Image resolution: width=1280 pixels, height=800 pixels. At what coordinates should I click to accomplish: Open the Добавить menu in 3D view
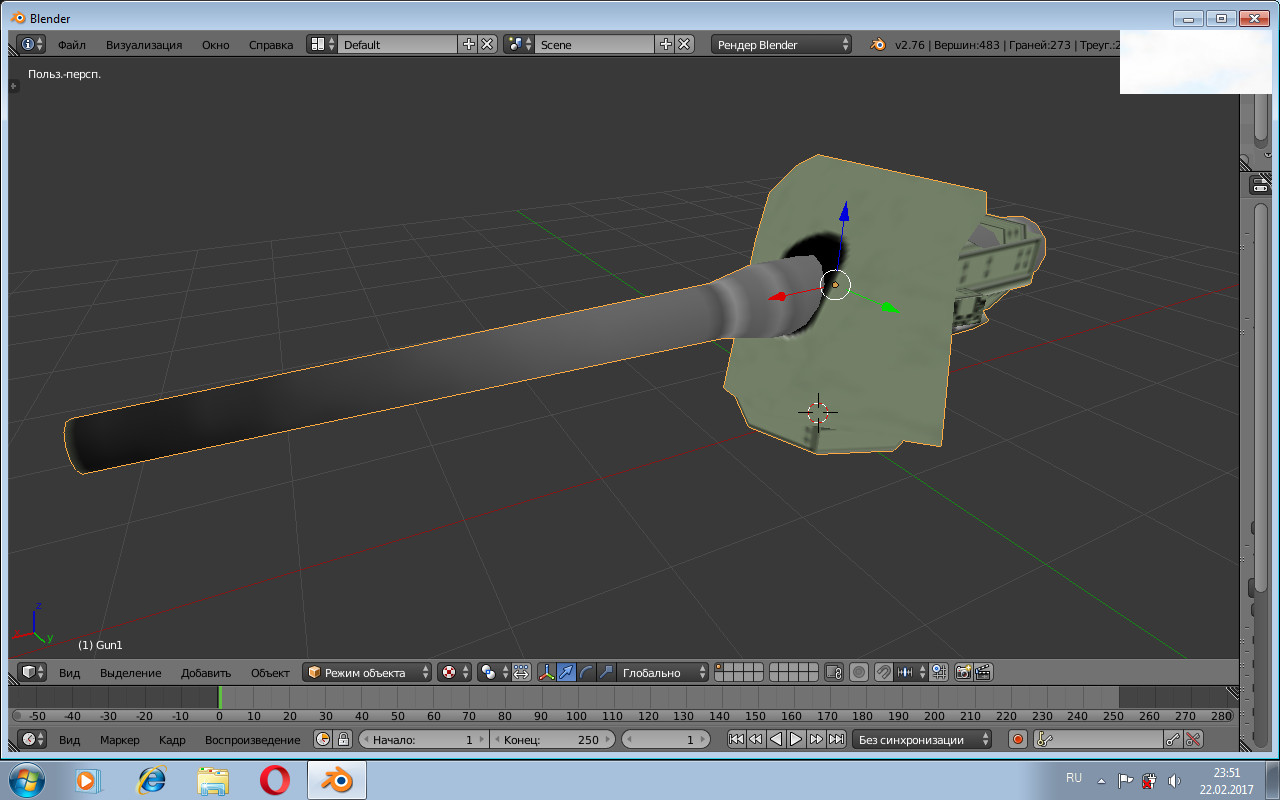point(205,672)
